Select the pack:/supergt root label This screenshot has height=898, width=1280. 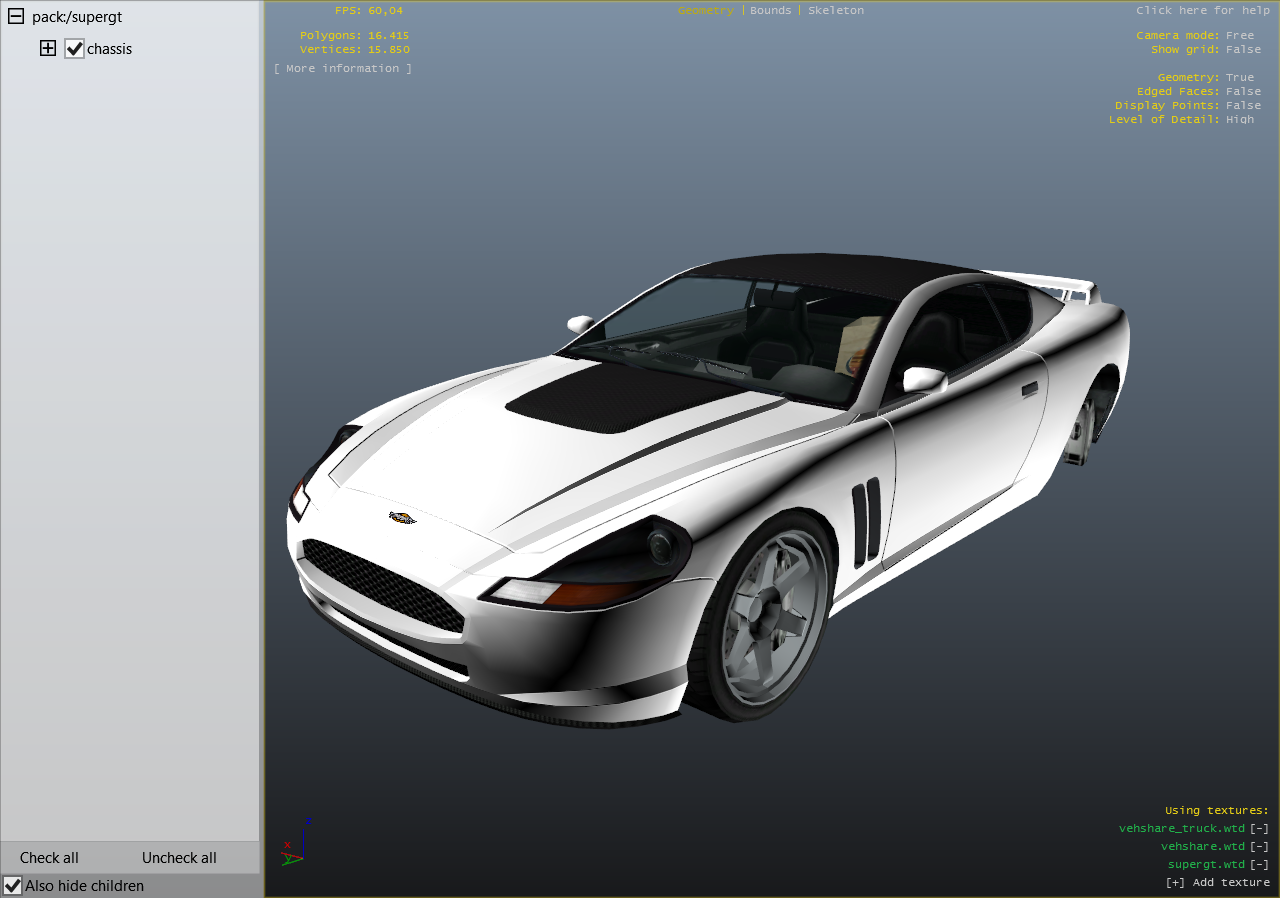77,17
